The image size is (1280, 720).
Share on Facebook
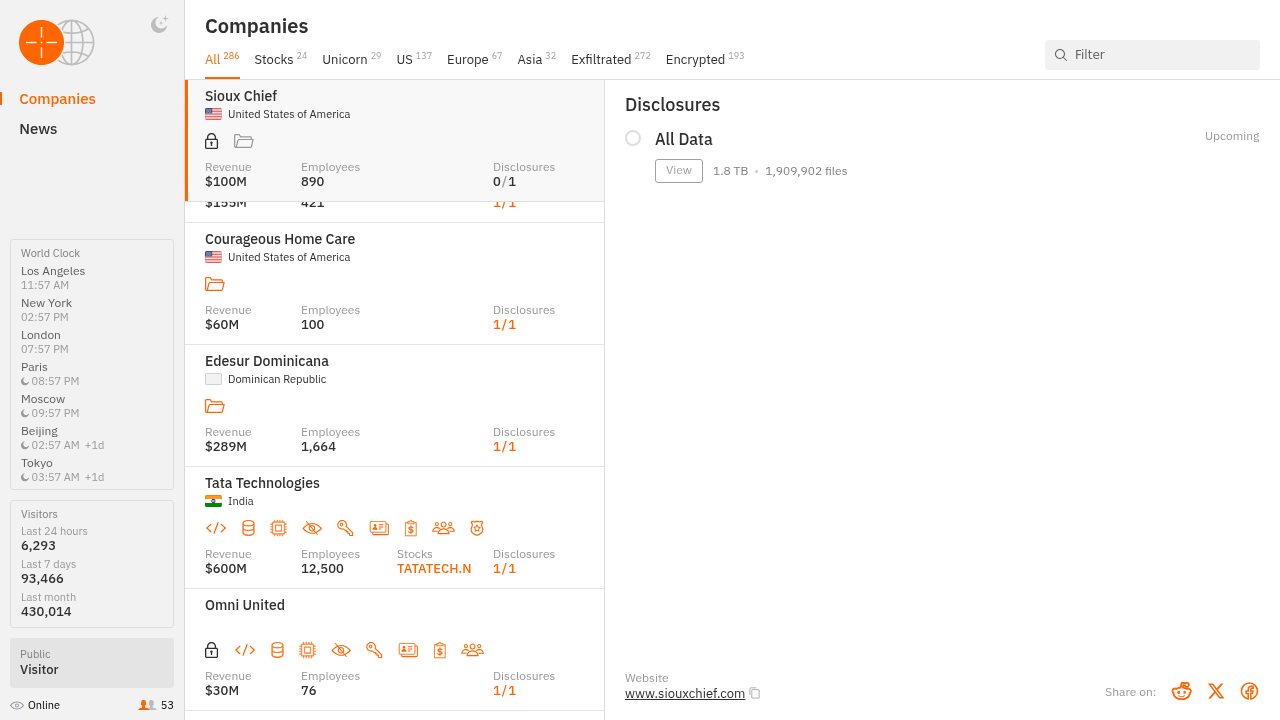pos(1249,691)
